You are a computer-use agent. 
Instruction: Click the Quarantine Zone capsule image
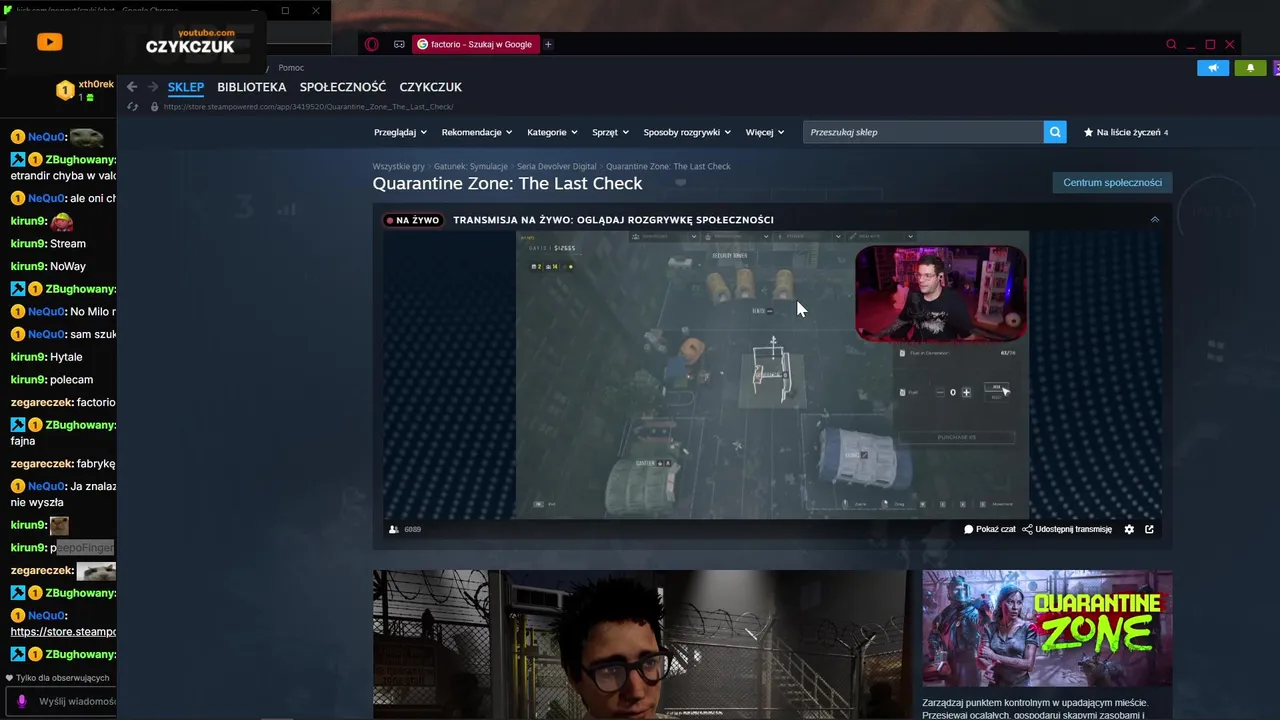click(x=1047, y=629)
